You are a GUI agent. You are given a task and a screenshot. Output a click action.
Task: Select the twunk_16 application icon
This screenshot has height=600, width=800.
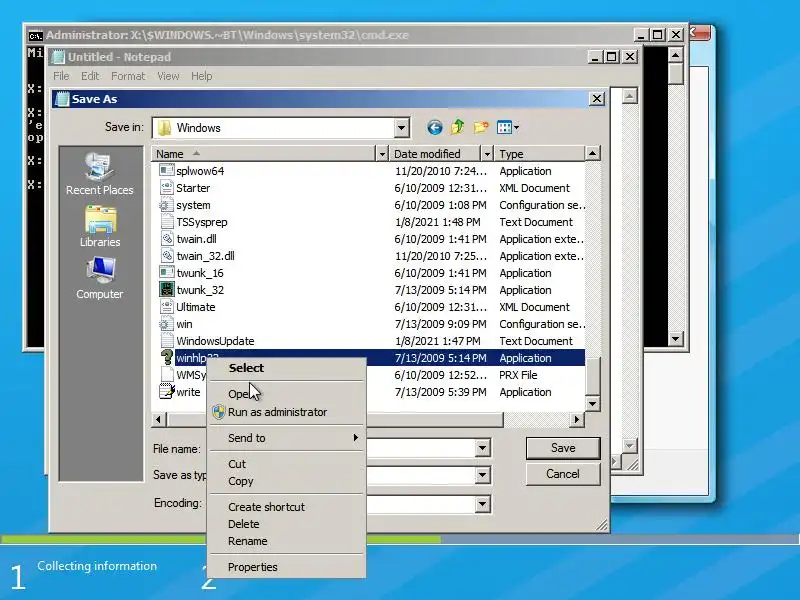pos(167,272)
